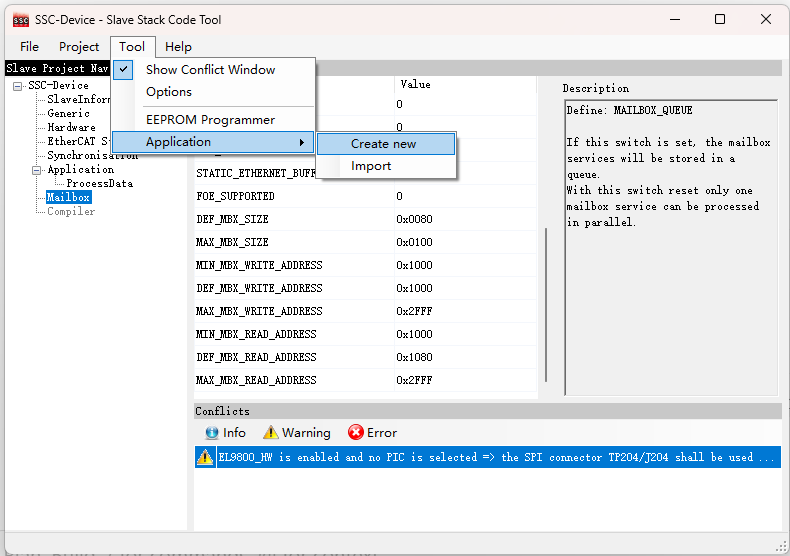Open the Project menu
Viewport: 790px width, 556px height.
pos(79,47)
